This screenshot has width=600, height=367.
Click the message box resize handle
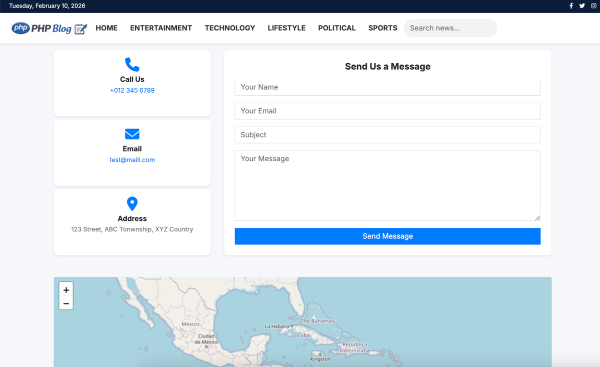(x=537, y=217)
